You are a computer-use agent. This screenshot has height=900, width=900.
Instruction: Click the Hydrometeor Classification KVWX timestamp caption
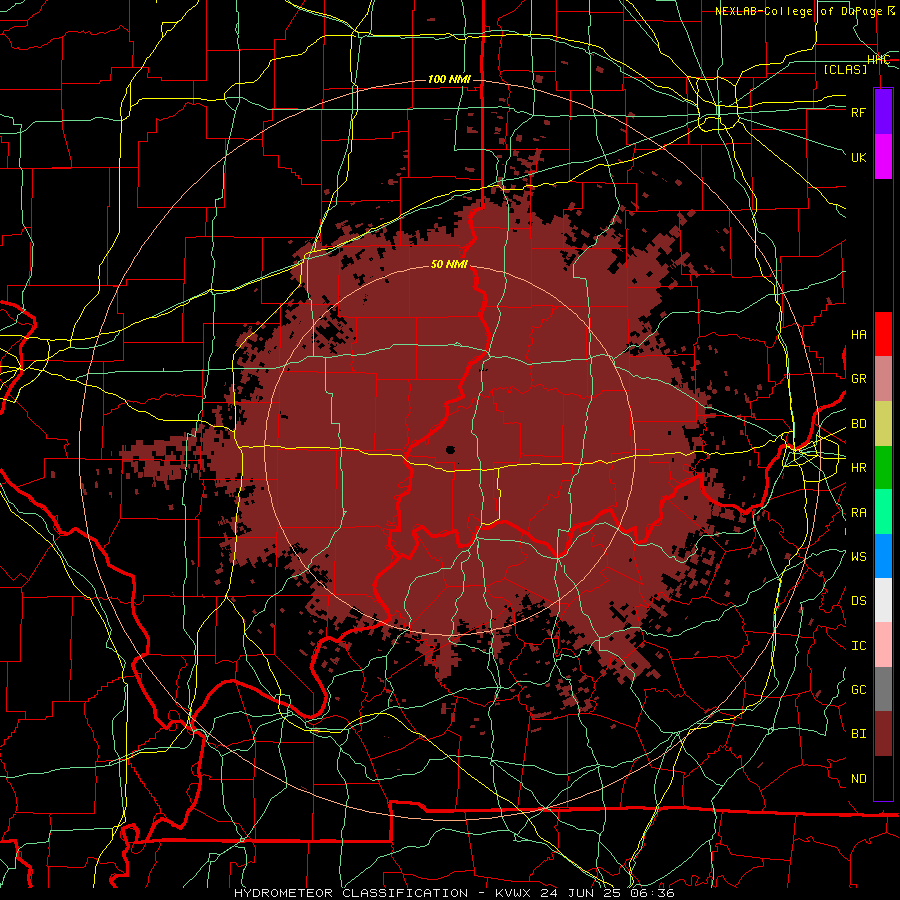[454, 893]
